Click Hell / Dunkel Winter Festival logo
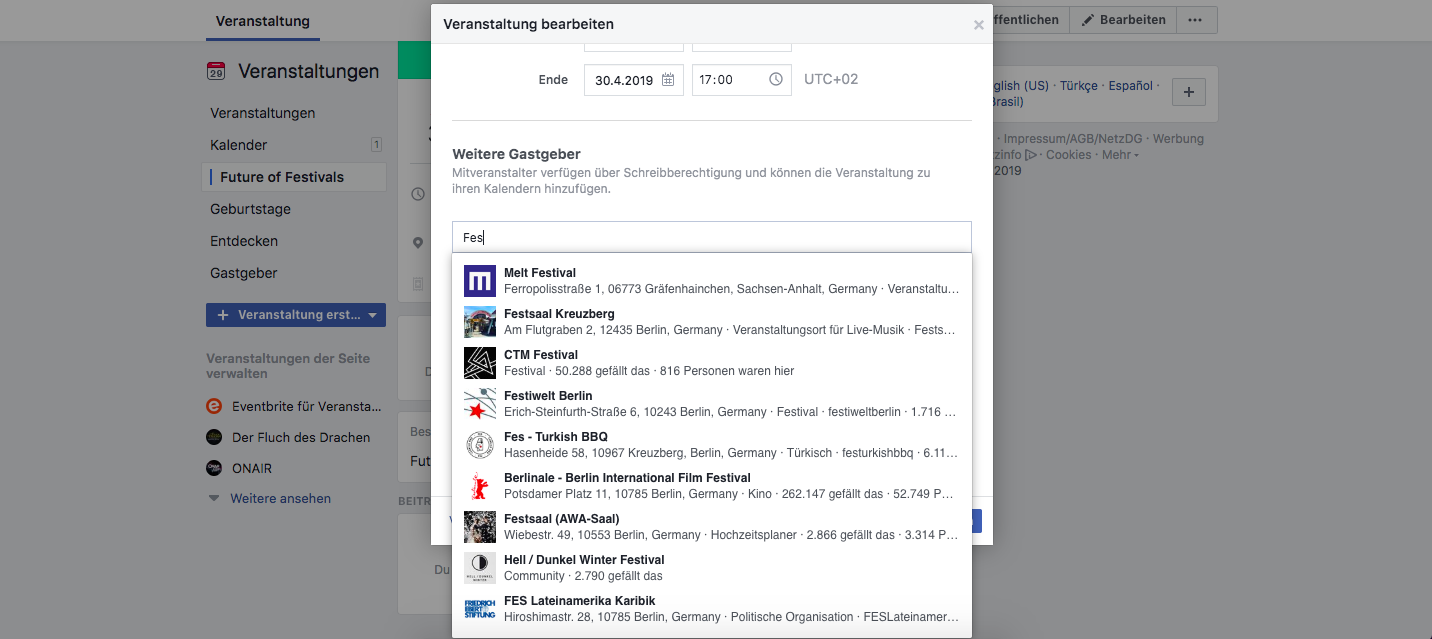This screenshot has width=1432, height=639. coord(480,568)
